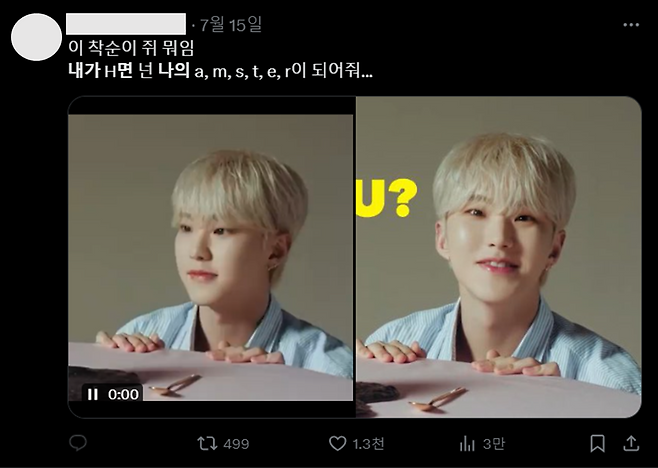Like the post with the heart icon

coord(337,443)
